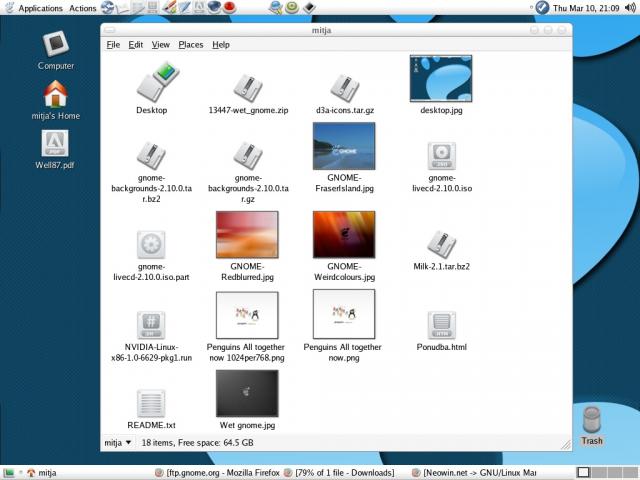Click the '18 items, Free space: 64.5 GB' status text
This screenshot has width=640, height=480.
pos(198,442)
